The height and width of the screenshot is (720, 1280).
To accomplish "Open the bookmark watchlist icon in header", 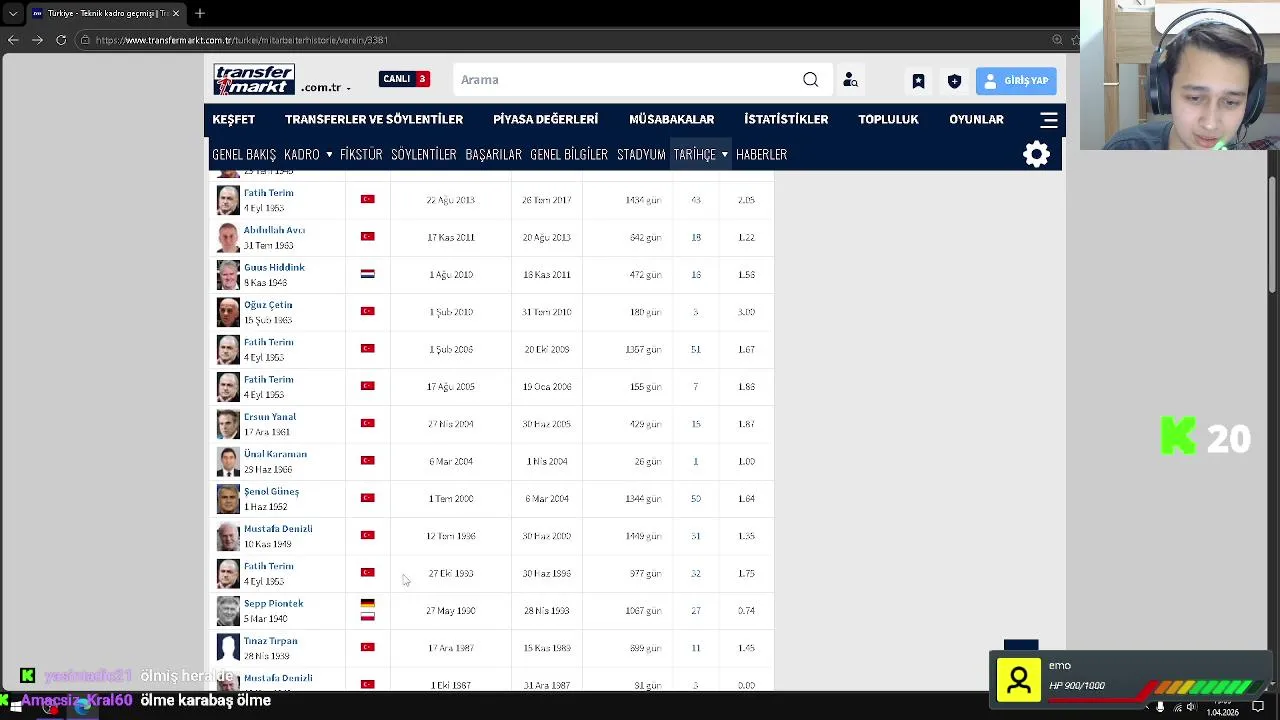I will [918, 81].
